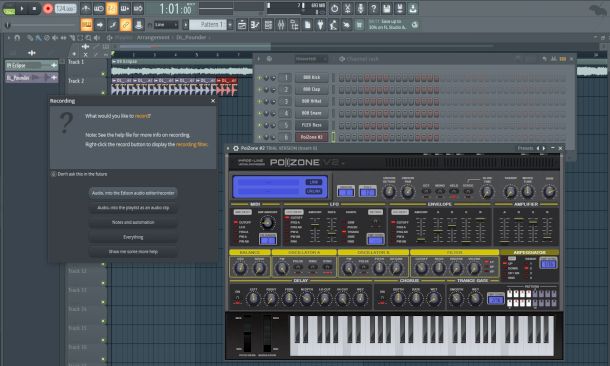This screenshot has width=610, height=366.
Task: Toggle the typing keyboard to piano icon
Action: coord(86,25)
